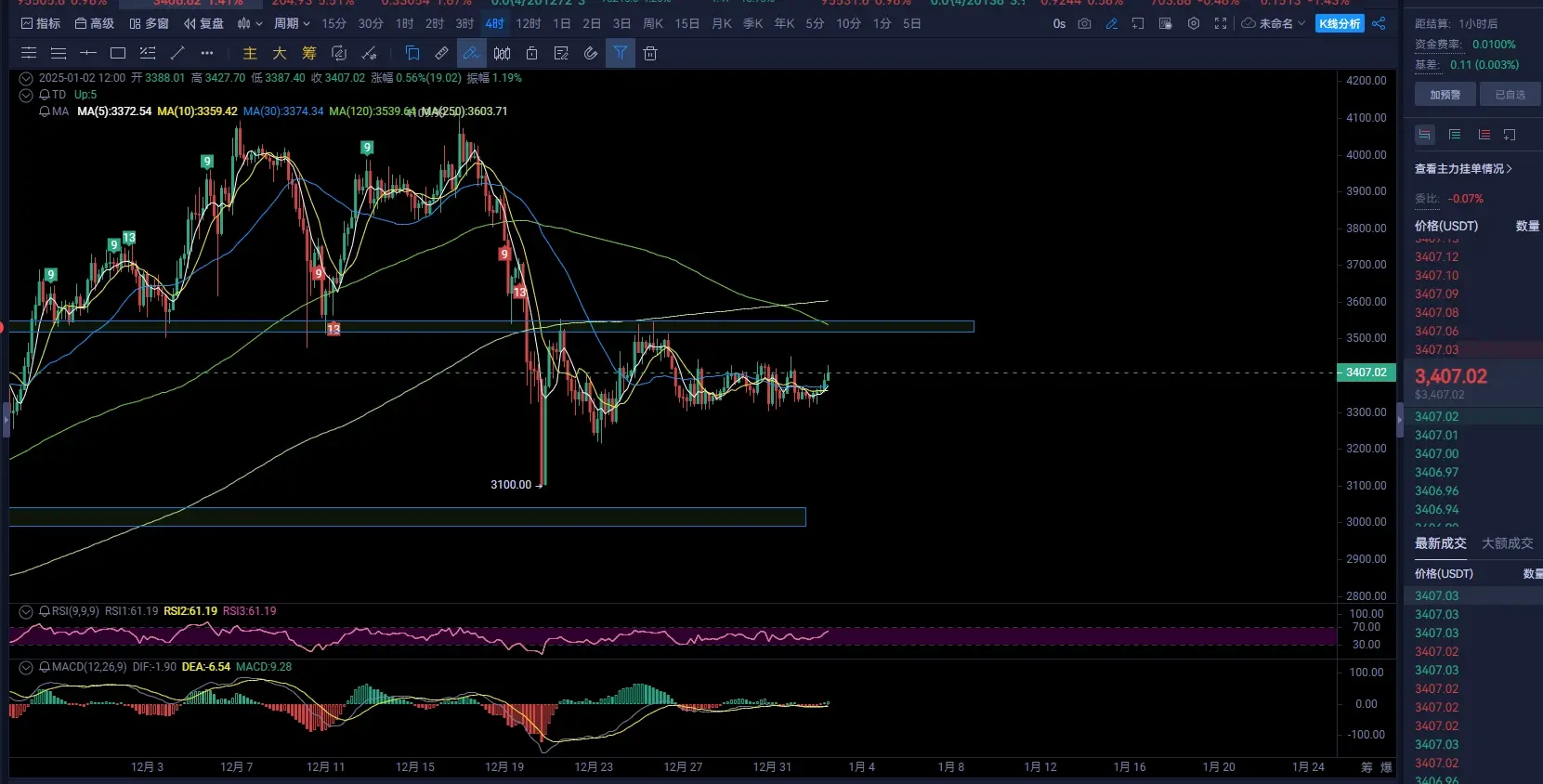The image size is (1543, 784).
Task: Open the 大额成交 large trades tab
Action: coord(1508,543)
